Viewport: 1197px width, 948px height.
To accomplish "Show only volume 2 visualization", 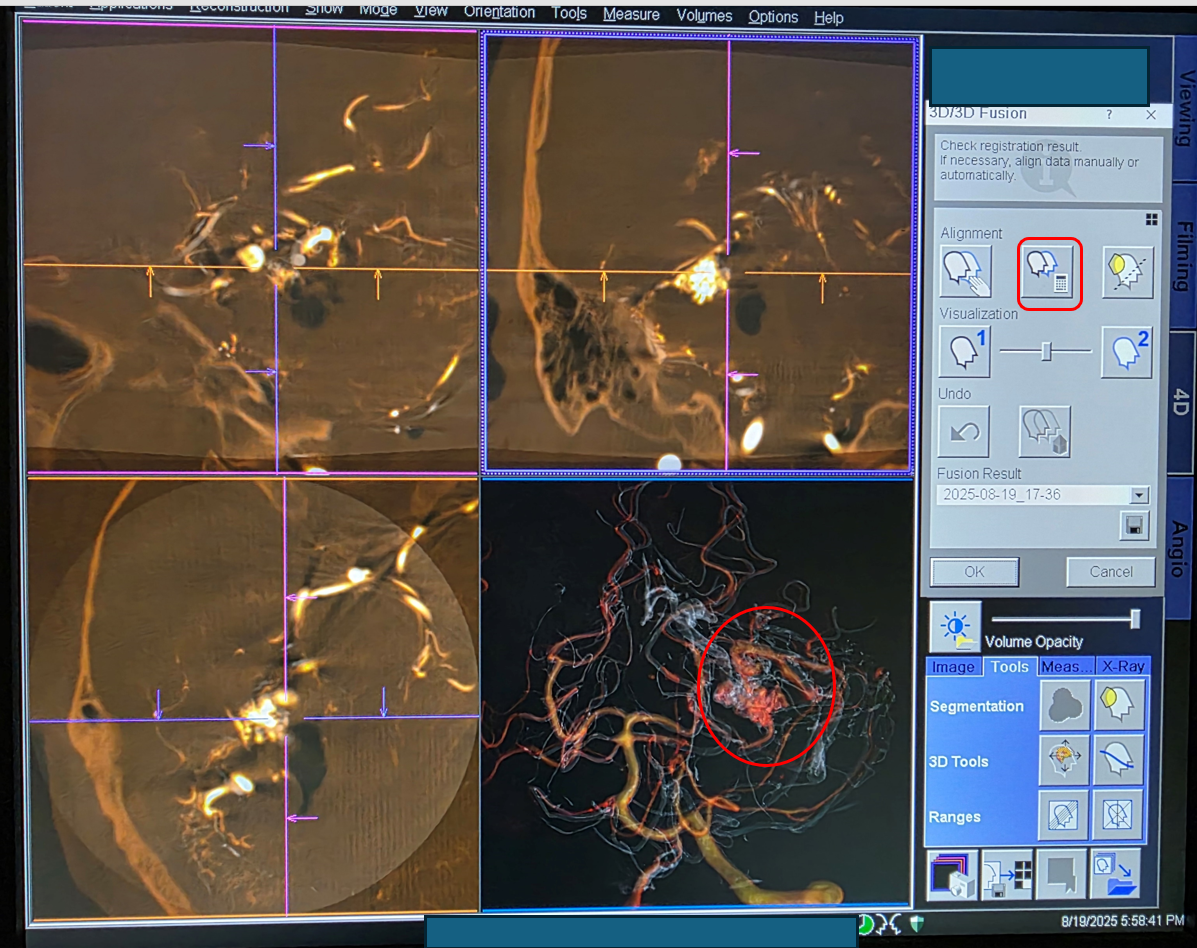I will (x=1126, y=352).
